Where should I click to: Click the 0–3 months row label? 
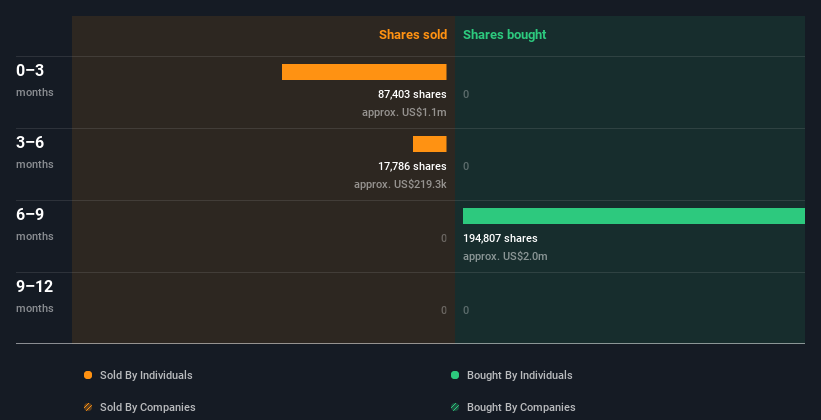(35, 80)
